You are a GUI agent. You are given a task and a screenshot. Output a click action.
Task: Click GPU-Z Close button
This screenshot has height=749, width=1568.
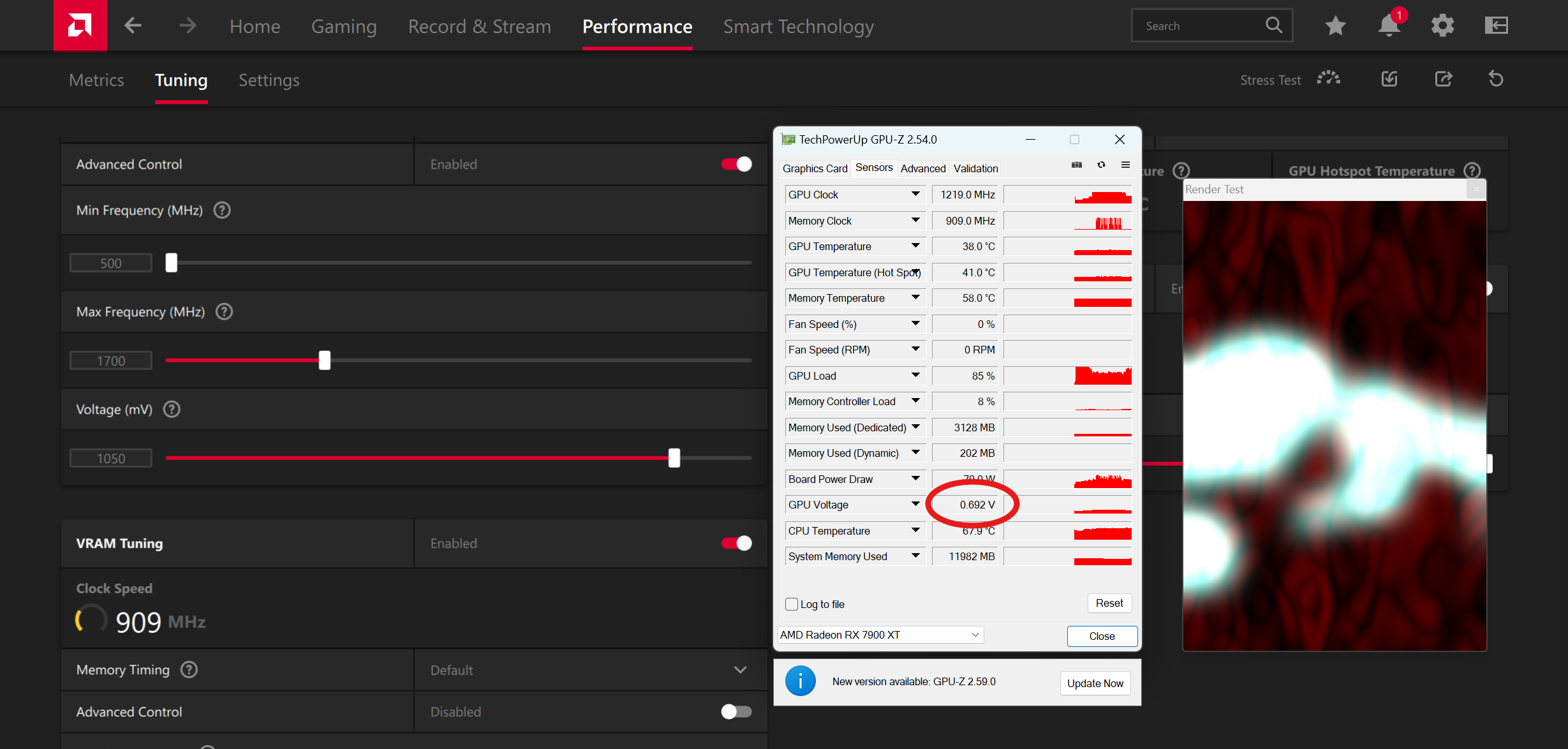pyautogui.click(x=1102, y=636)
